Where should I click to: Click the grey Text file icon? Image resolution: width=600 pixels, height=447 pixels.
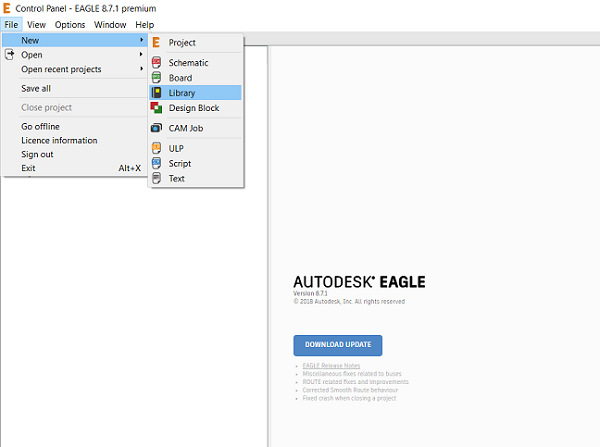tap(156, 178)
